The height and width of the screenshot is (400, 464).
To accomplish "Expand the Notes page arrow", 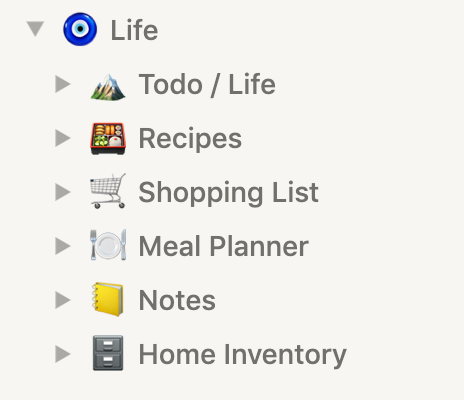I will 63,300.
